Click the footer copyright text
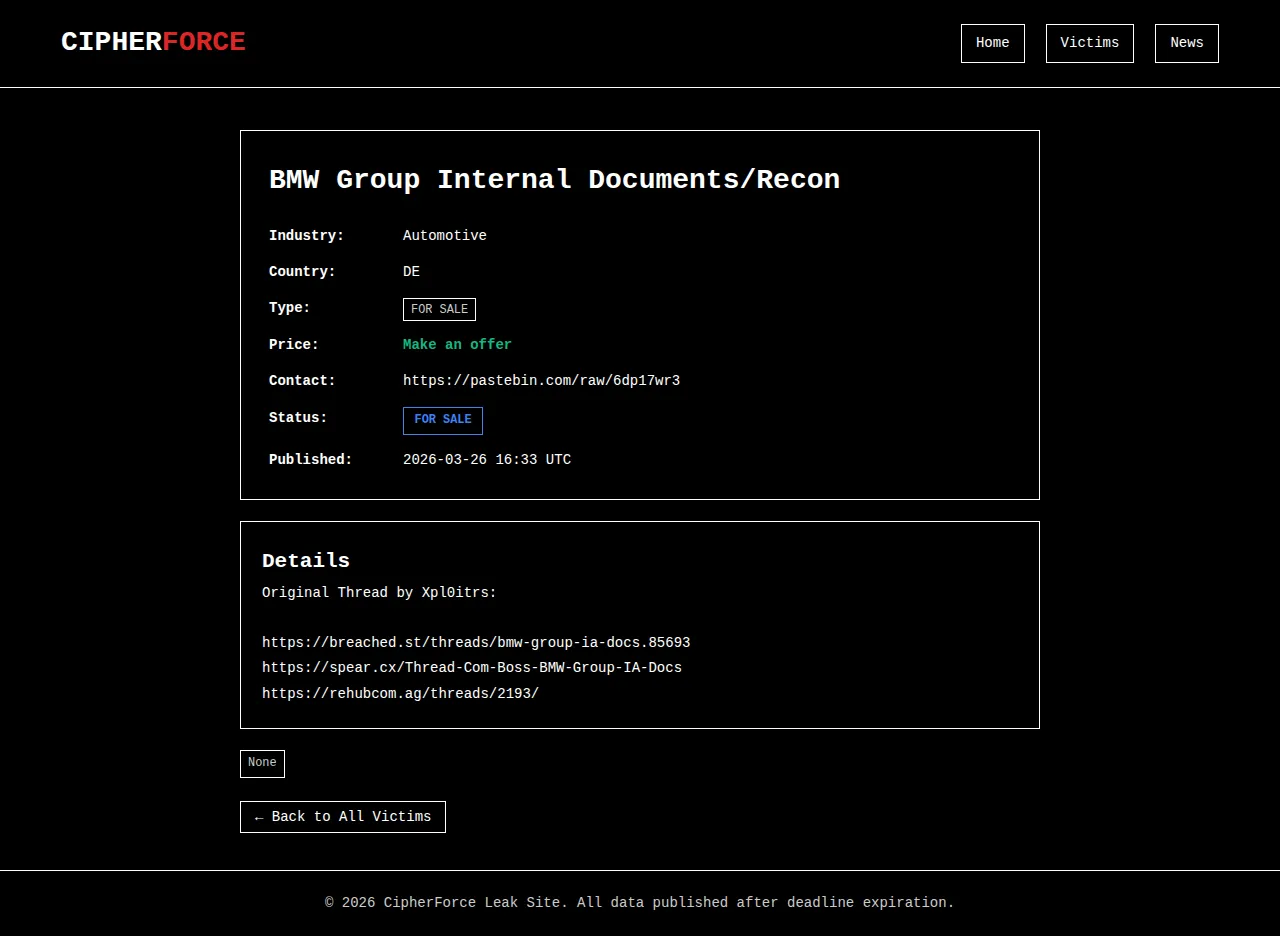The height and width of the screenshot is (936, 1280). (x=640, y=903)
